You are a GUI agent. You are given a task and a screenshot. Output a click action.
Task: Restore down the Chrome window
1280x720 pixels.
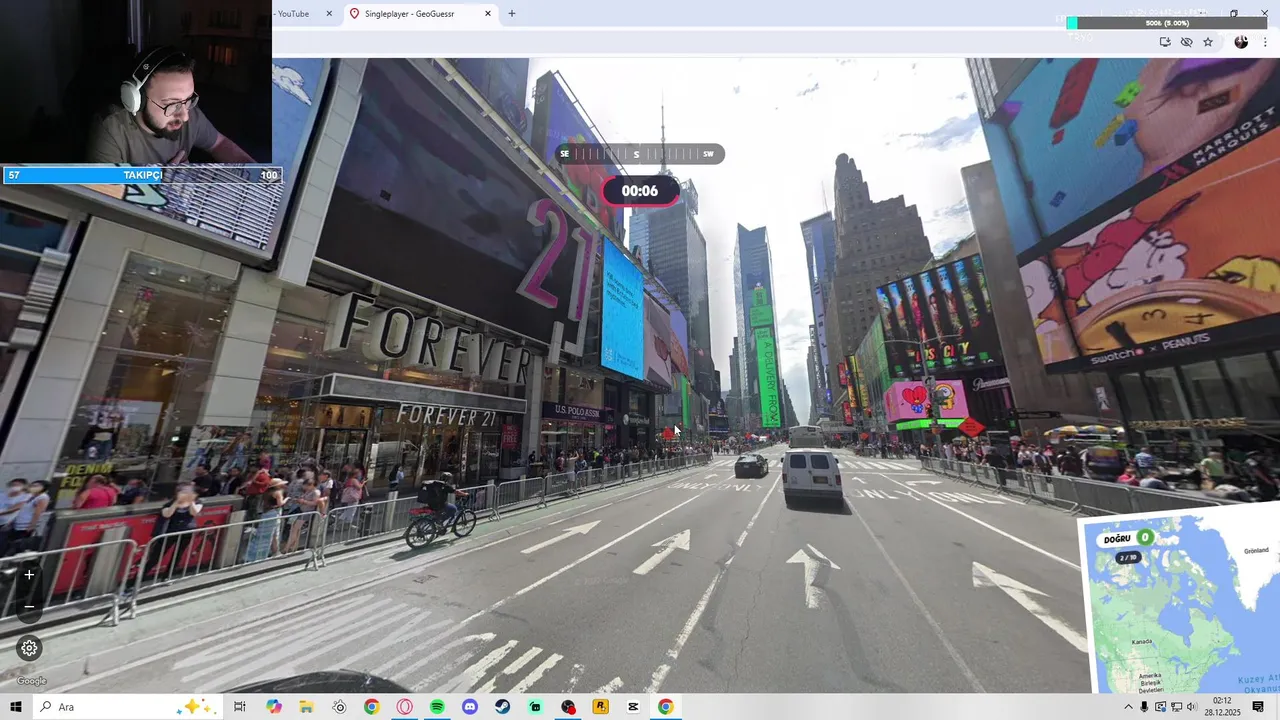pyautogui.click(x=1234, y=13)
